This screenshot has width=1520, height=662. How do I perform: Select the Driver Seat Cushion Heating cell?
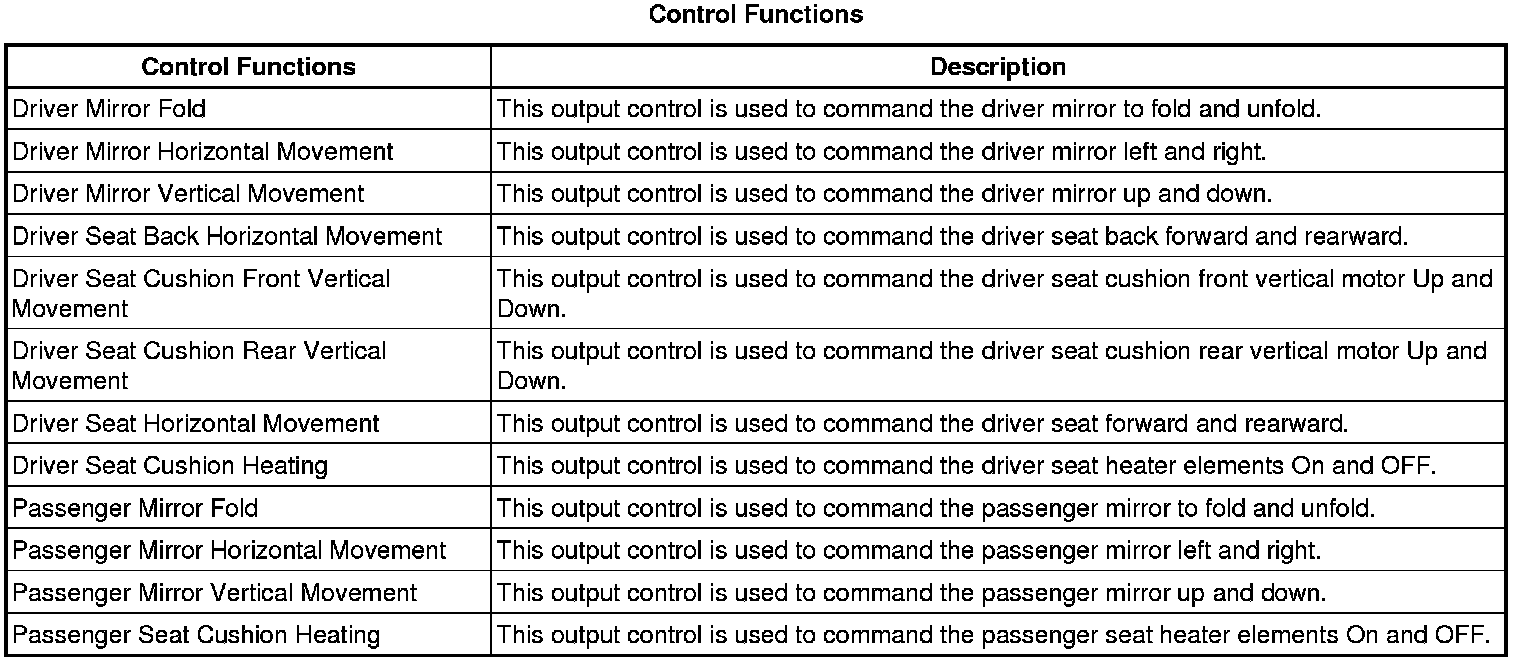coord(170,465)
